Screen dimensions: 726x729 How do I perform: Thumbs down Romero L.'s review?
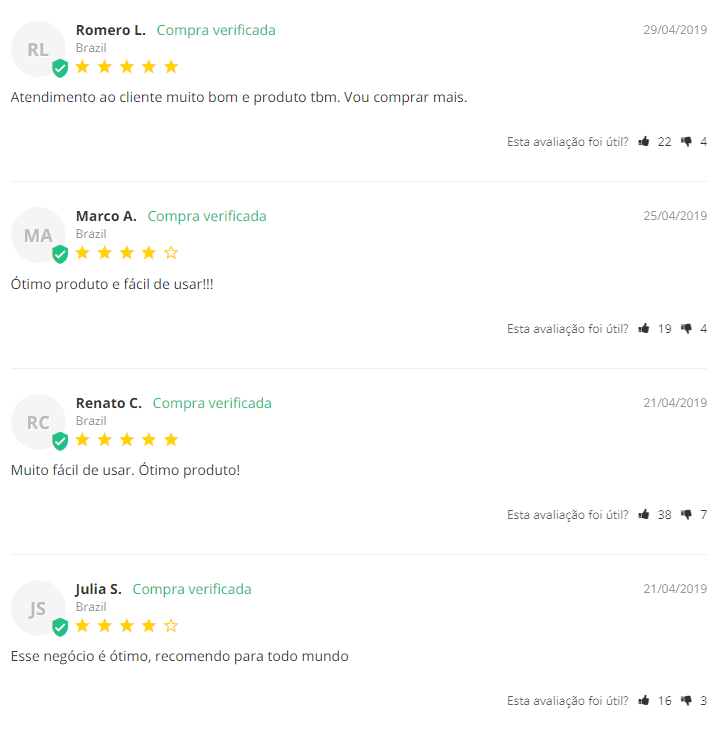[x=686, y=142]
